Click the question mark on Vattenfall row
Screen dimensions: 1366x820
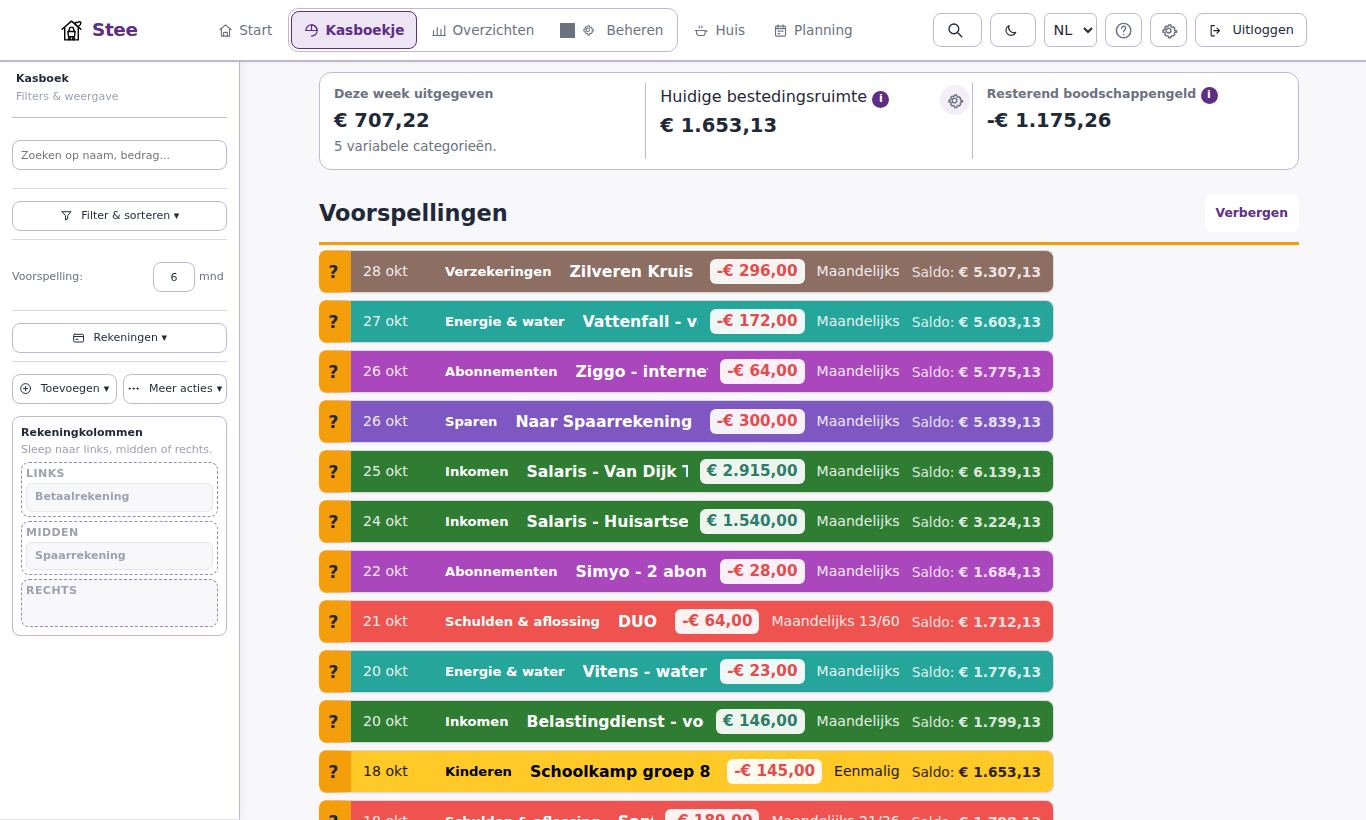(x=334, y=321)
